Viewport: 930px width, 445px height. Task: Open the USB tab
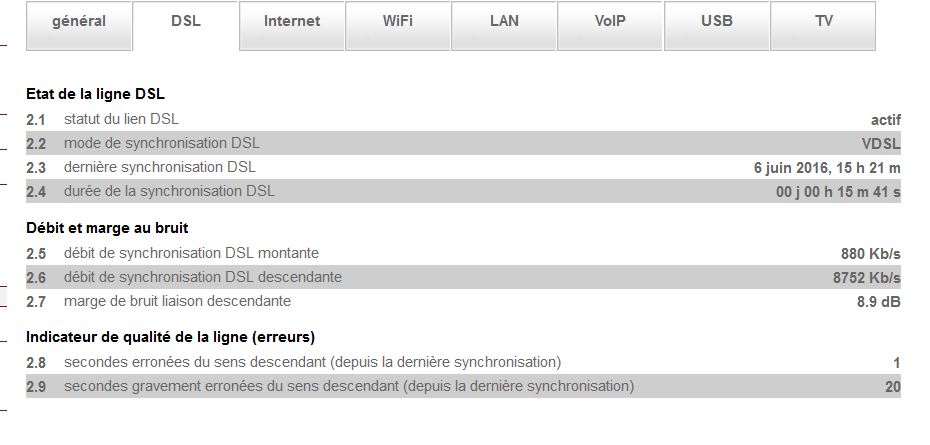[717, 22]
